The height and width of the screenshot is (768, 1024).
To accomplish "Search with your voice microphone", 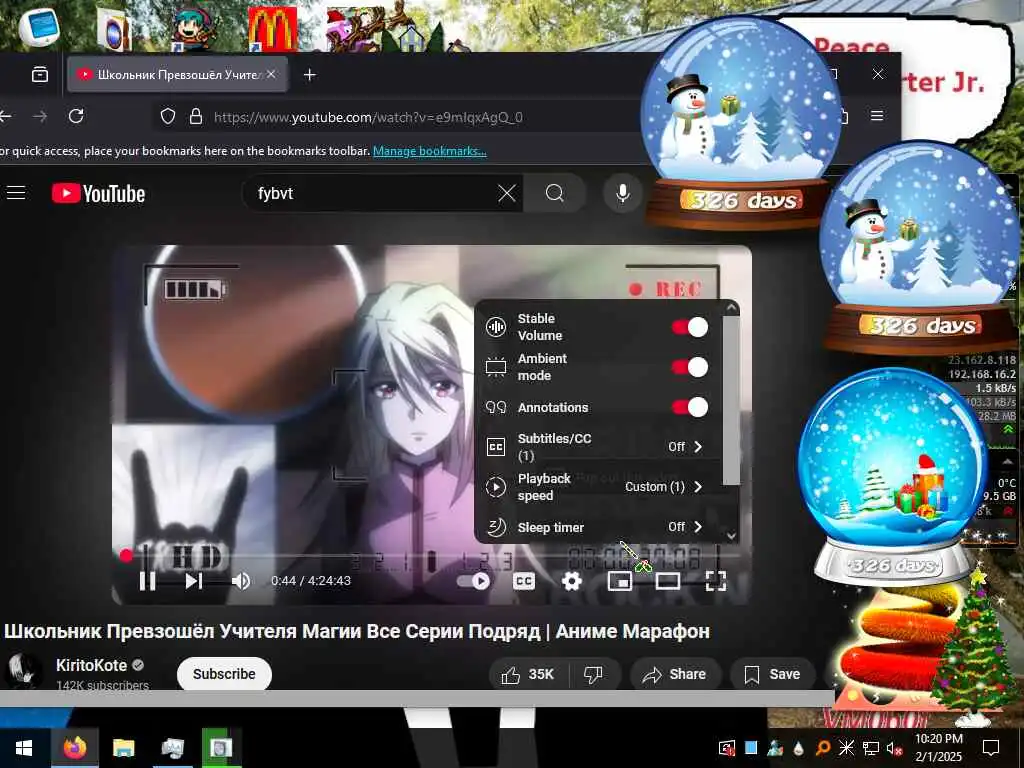I will coord(623,193).
